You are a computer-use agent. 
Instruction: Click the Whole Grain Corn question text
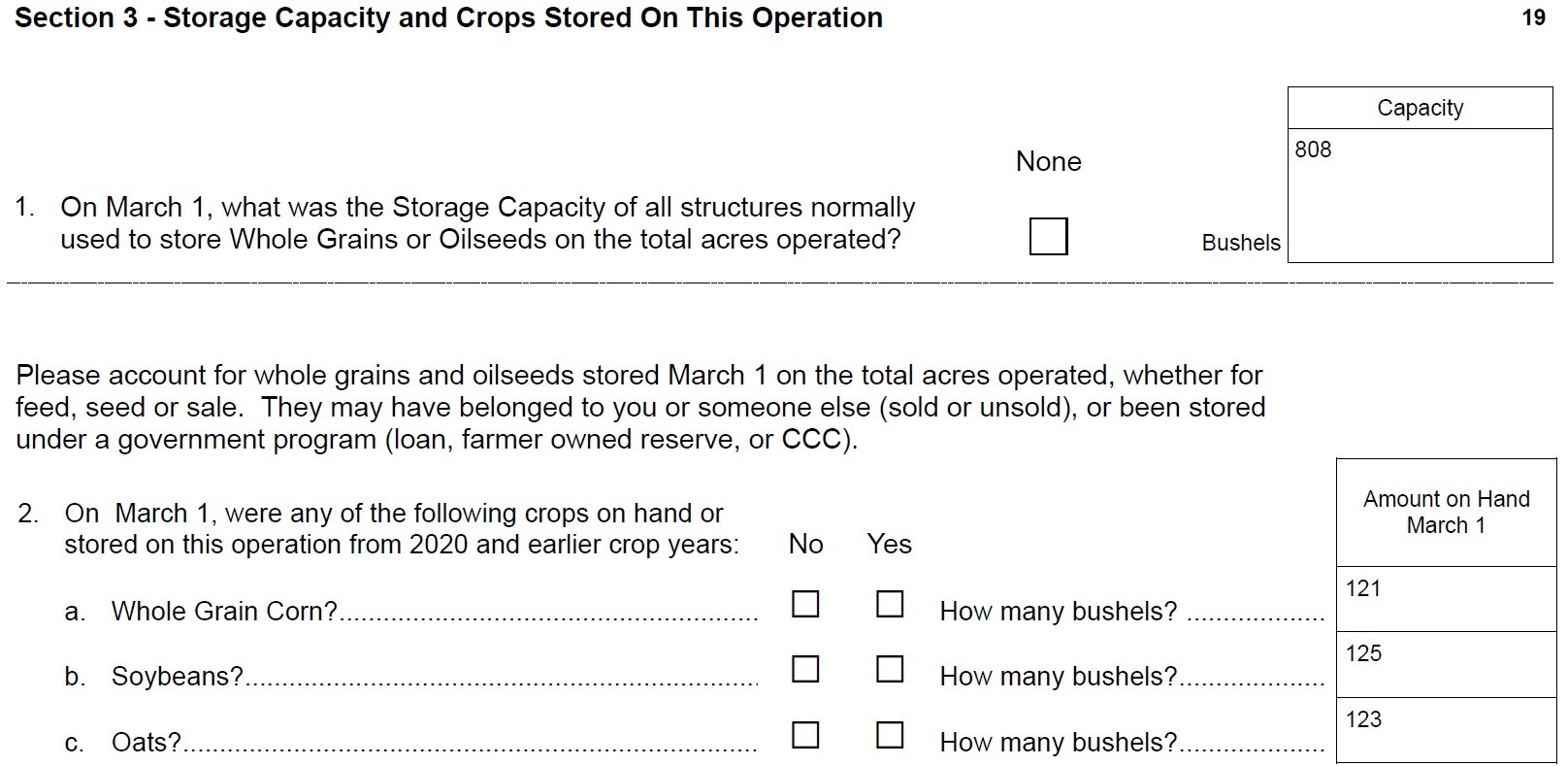click(224, 612)
